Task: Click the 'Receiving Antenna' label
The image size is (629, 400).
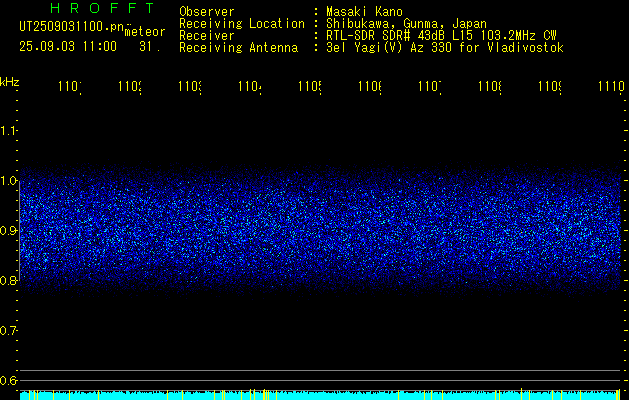Action: click(x=239, y=48)
